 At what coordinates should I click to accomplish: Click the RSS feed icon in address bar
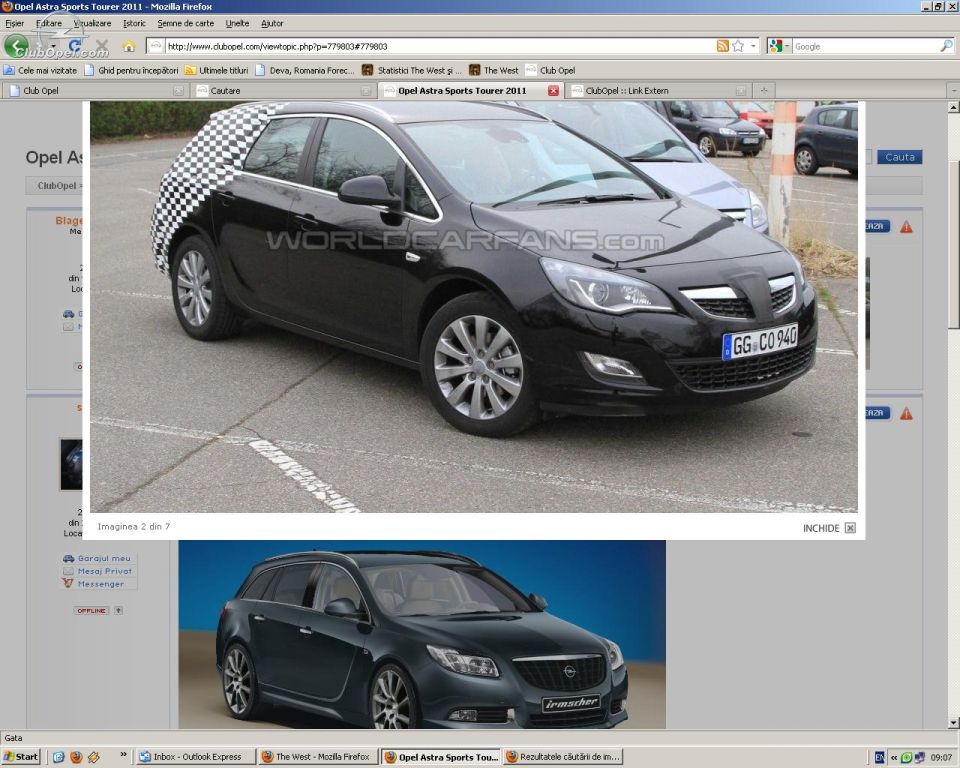click(x=722, y=46)
